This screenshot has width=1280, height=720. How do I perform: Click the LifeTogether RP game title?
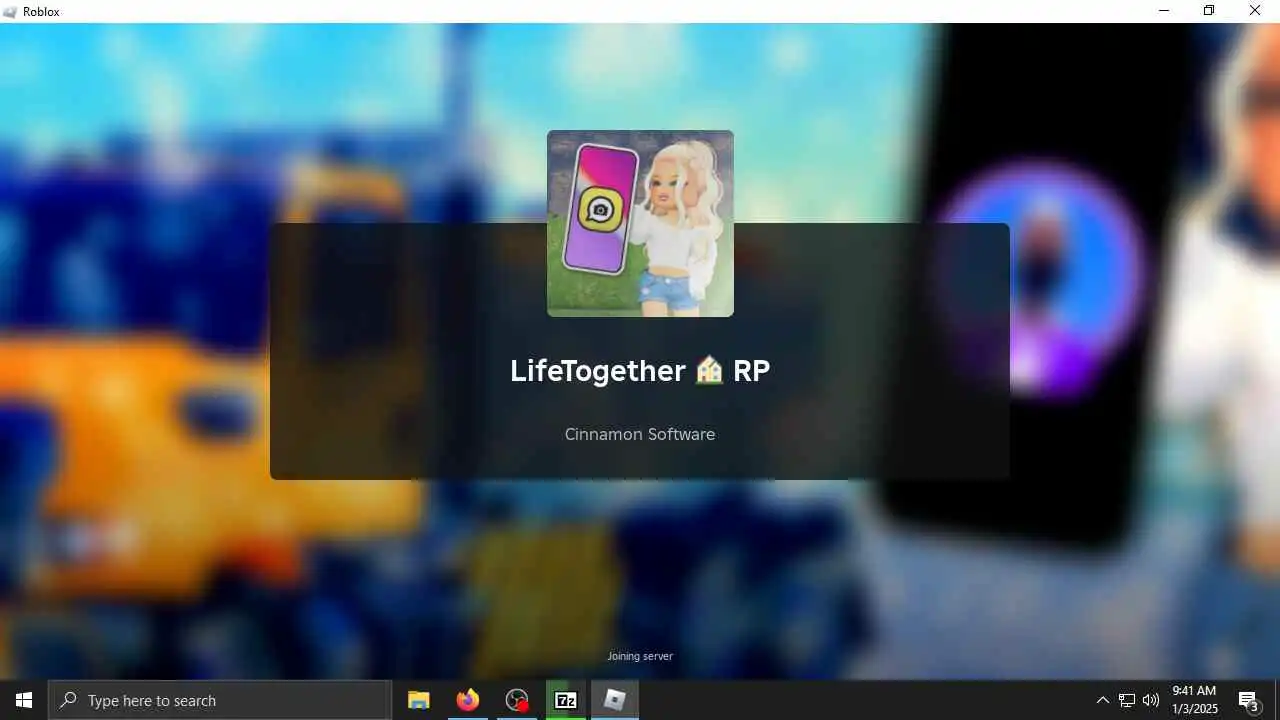640,370
